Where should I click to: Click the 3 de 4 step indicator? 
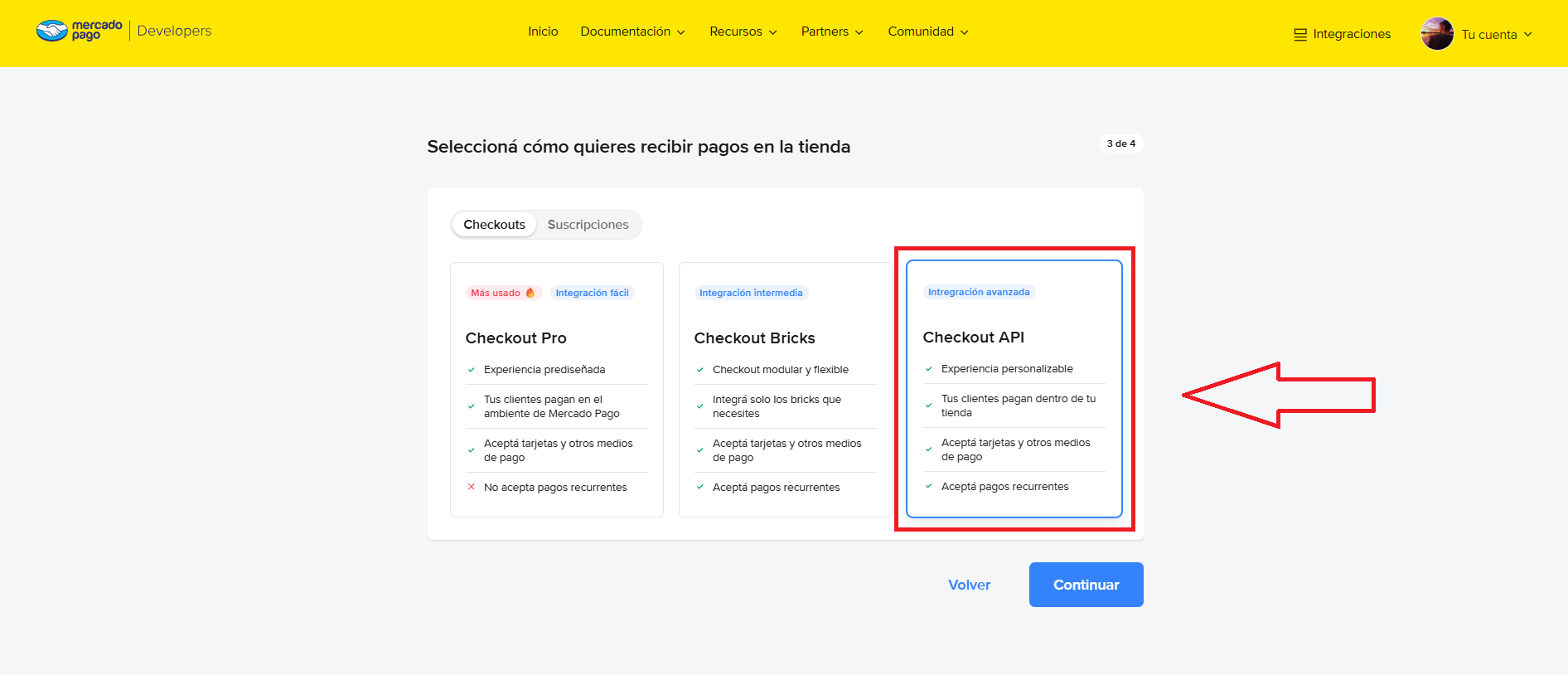pos(1121,143)
